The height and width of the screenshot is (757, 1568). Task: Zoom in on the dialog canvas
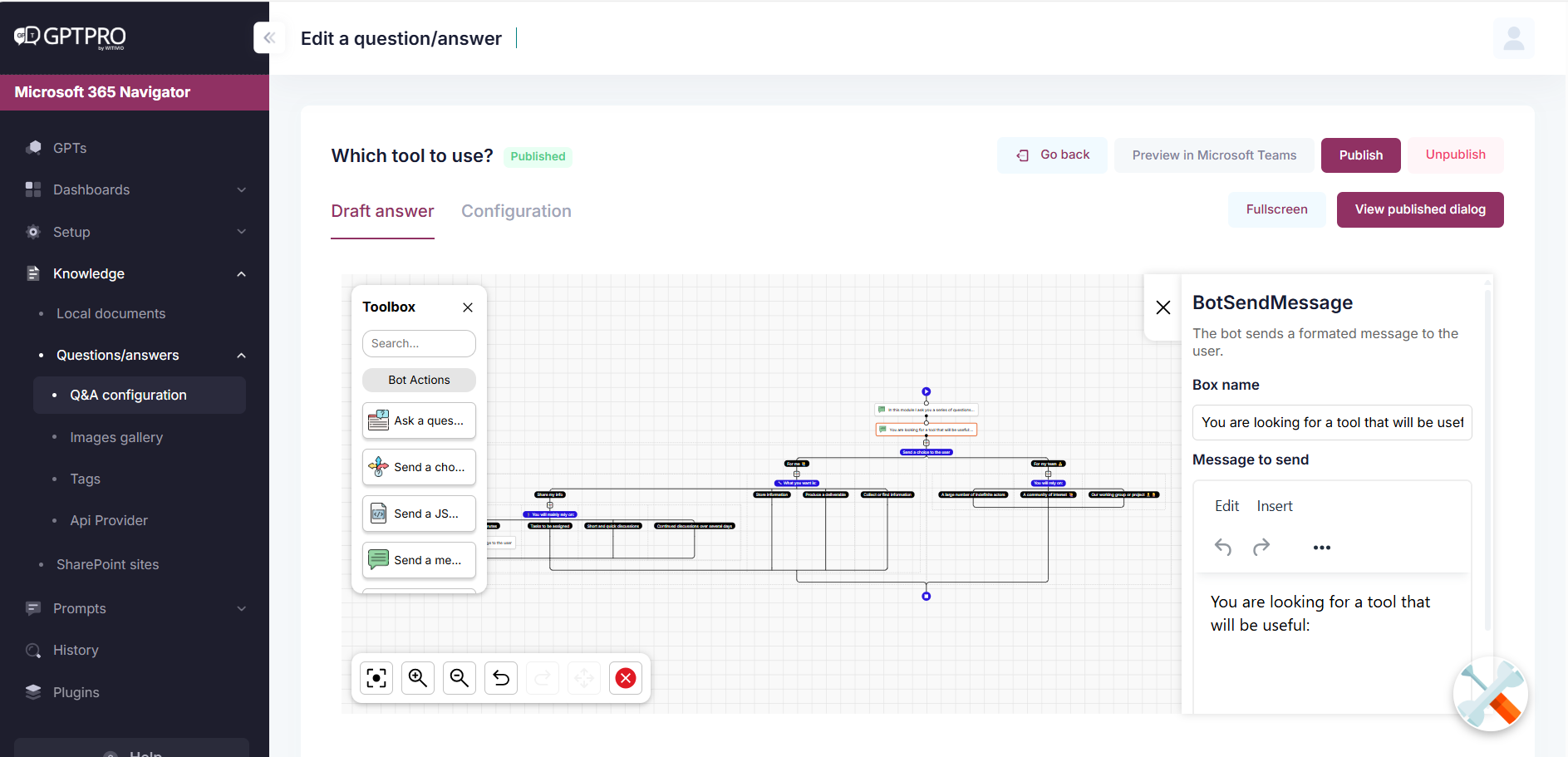(418, 678)
